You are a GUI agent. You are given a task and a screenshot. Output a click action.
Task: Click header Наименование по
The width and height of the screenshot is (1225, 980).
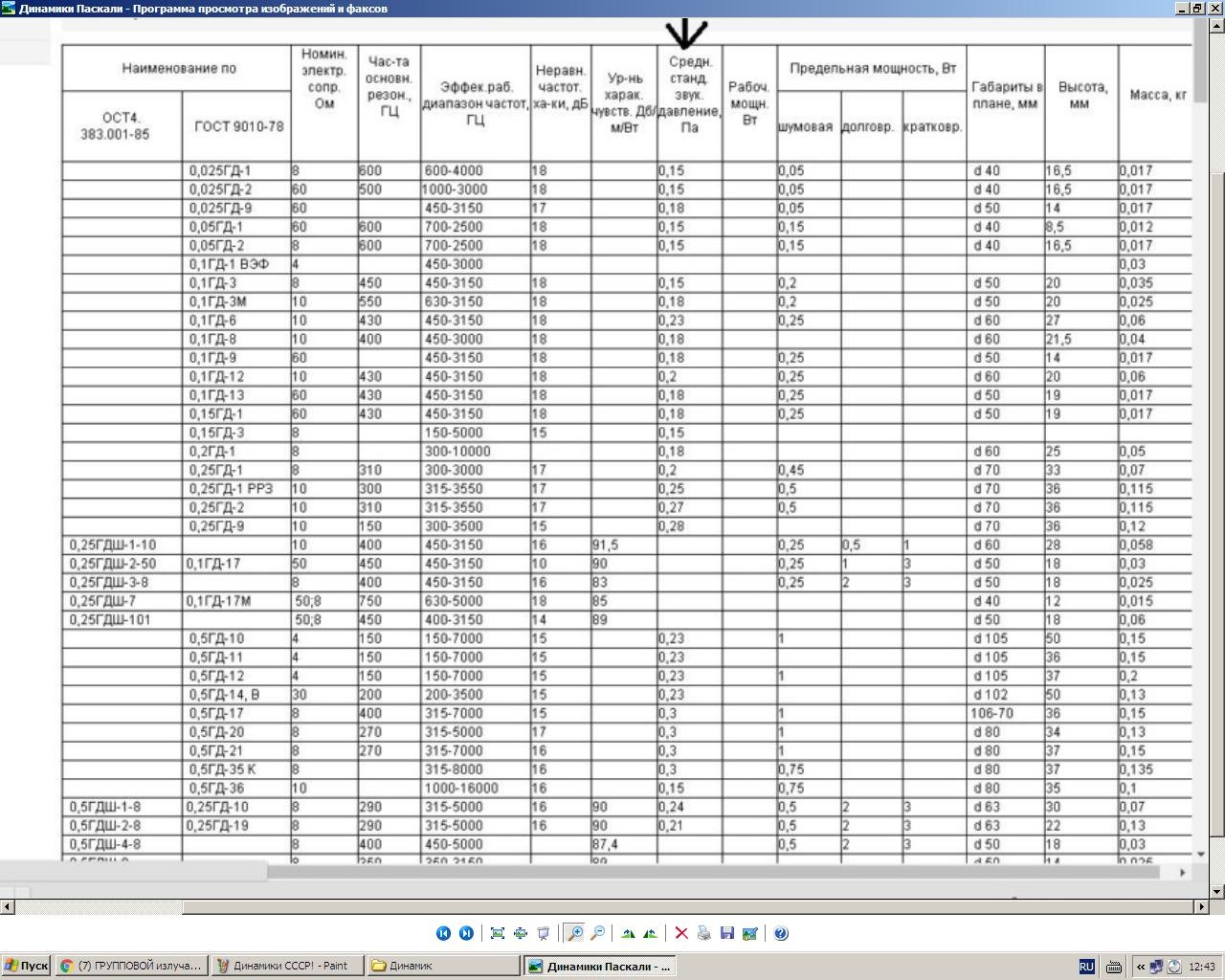coord(178,68)
